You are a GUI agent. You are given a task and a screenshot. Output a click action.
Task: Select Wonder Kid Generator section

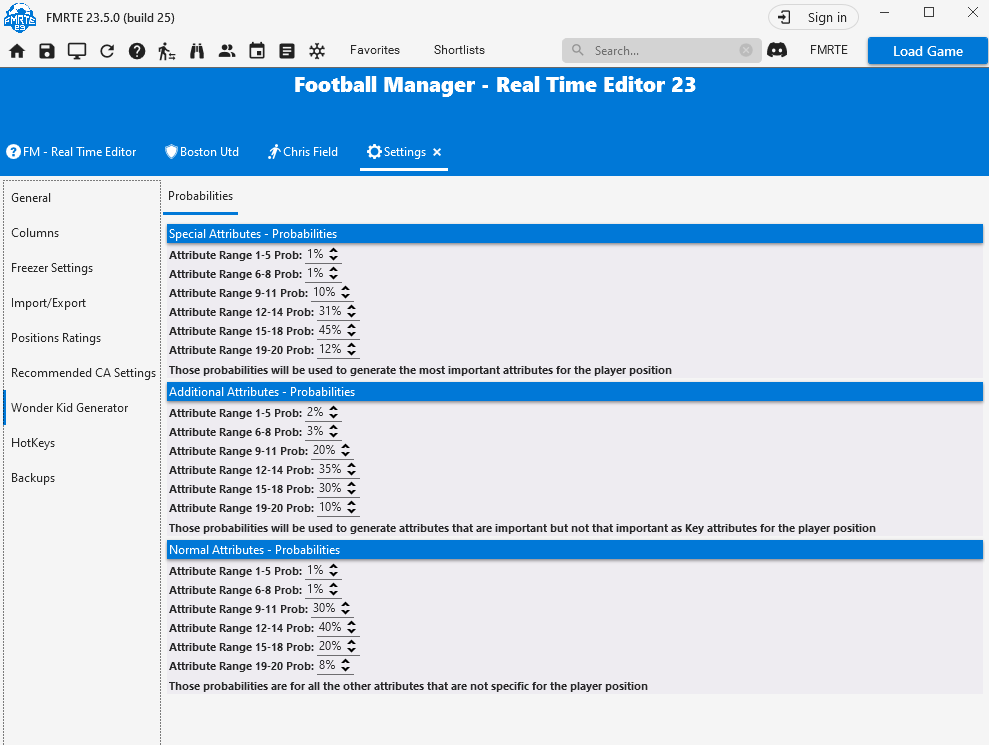pyautogui.click(x=81, y=408)
